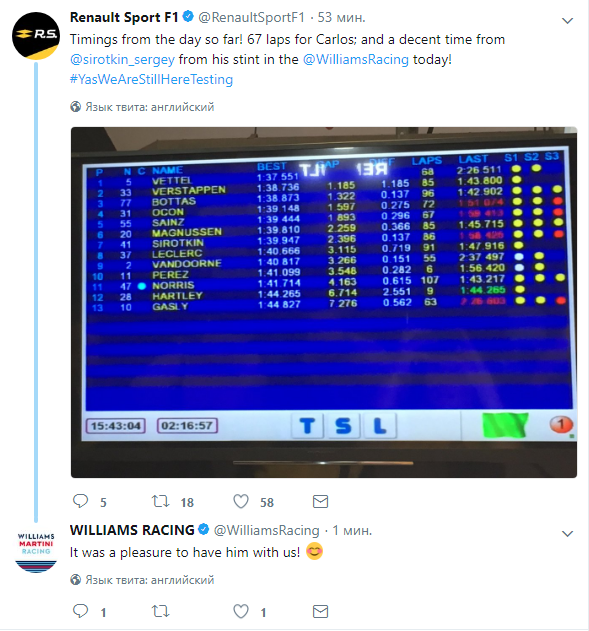Image resolution: width=589 pixels, height=631 pixels.
Task: Like the Renault Sport F1 tweet
Action: (x=241, y=501)
